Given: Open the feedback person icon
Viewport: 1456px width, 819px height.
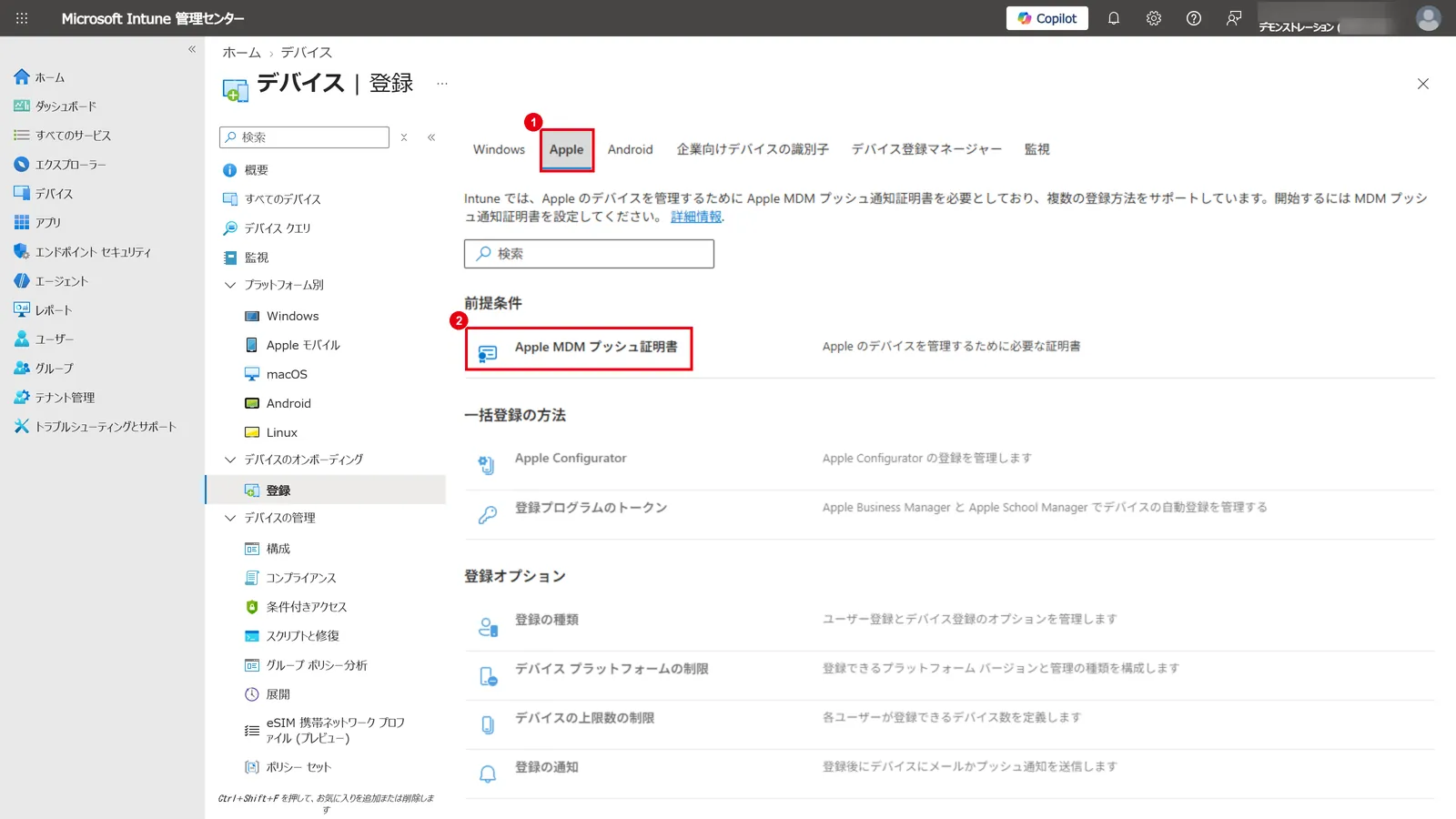Looking at the screenshot, I should click(1233, 18).
